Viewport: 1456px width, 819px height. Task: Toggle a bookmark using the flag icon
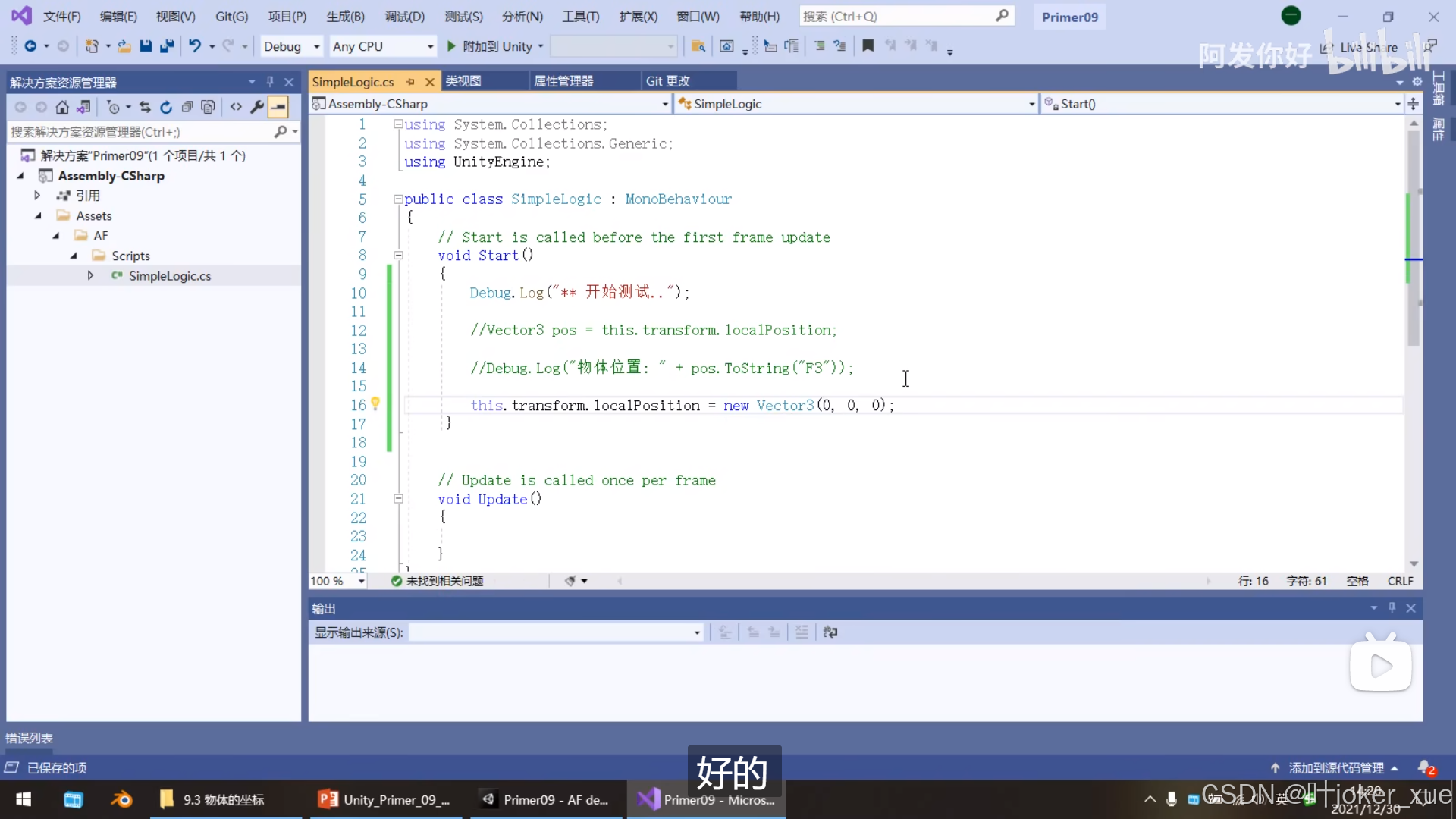pos(869,45)
